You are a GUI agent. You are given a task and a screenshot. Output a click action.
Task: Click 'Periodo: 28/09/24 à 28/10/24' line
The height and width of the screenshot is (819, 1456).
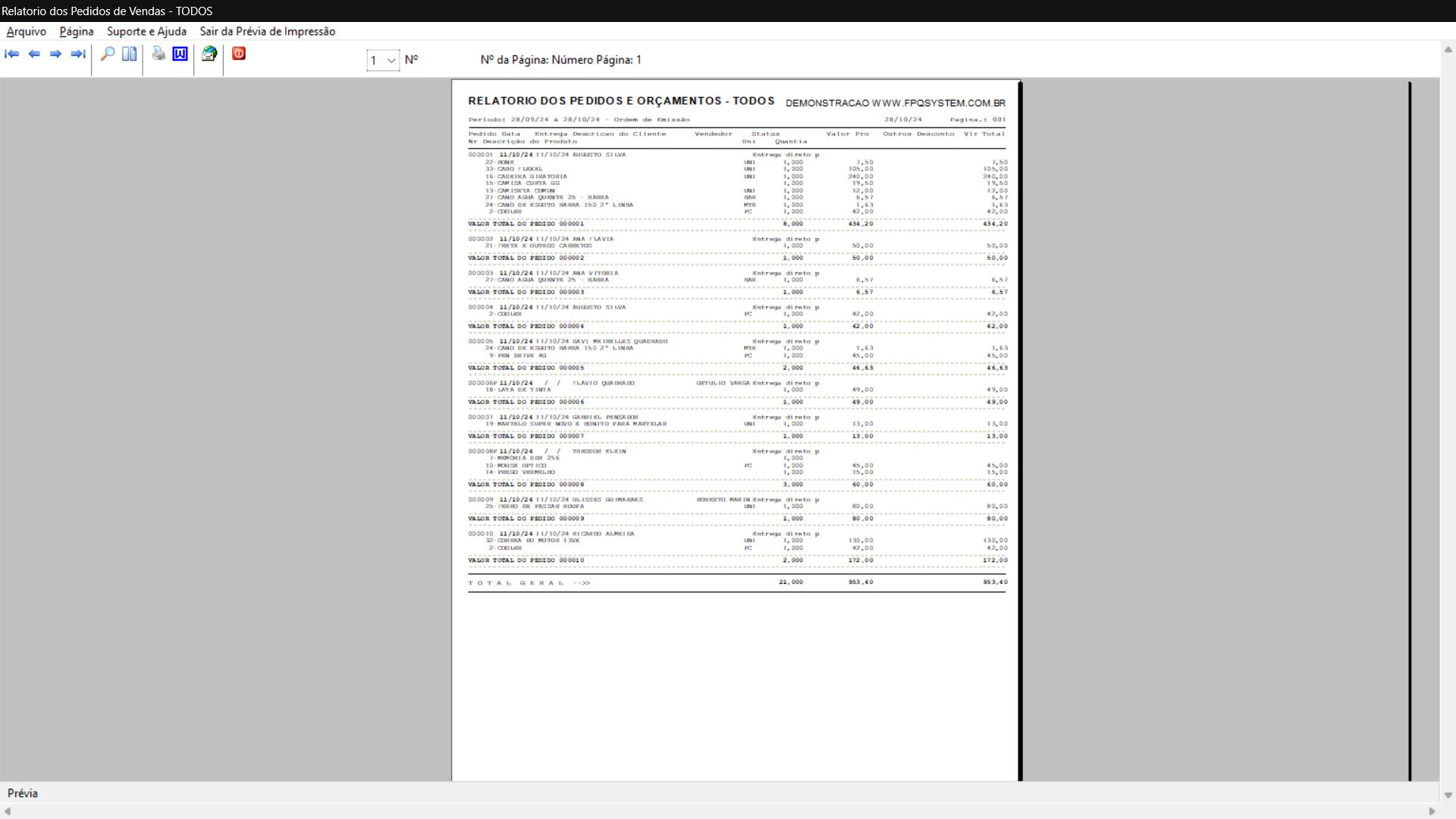point(579,120)
